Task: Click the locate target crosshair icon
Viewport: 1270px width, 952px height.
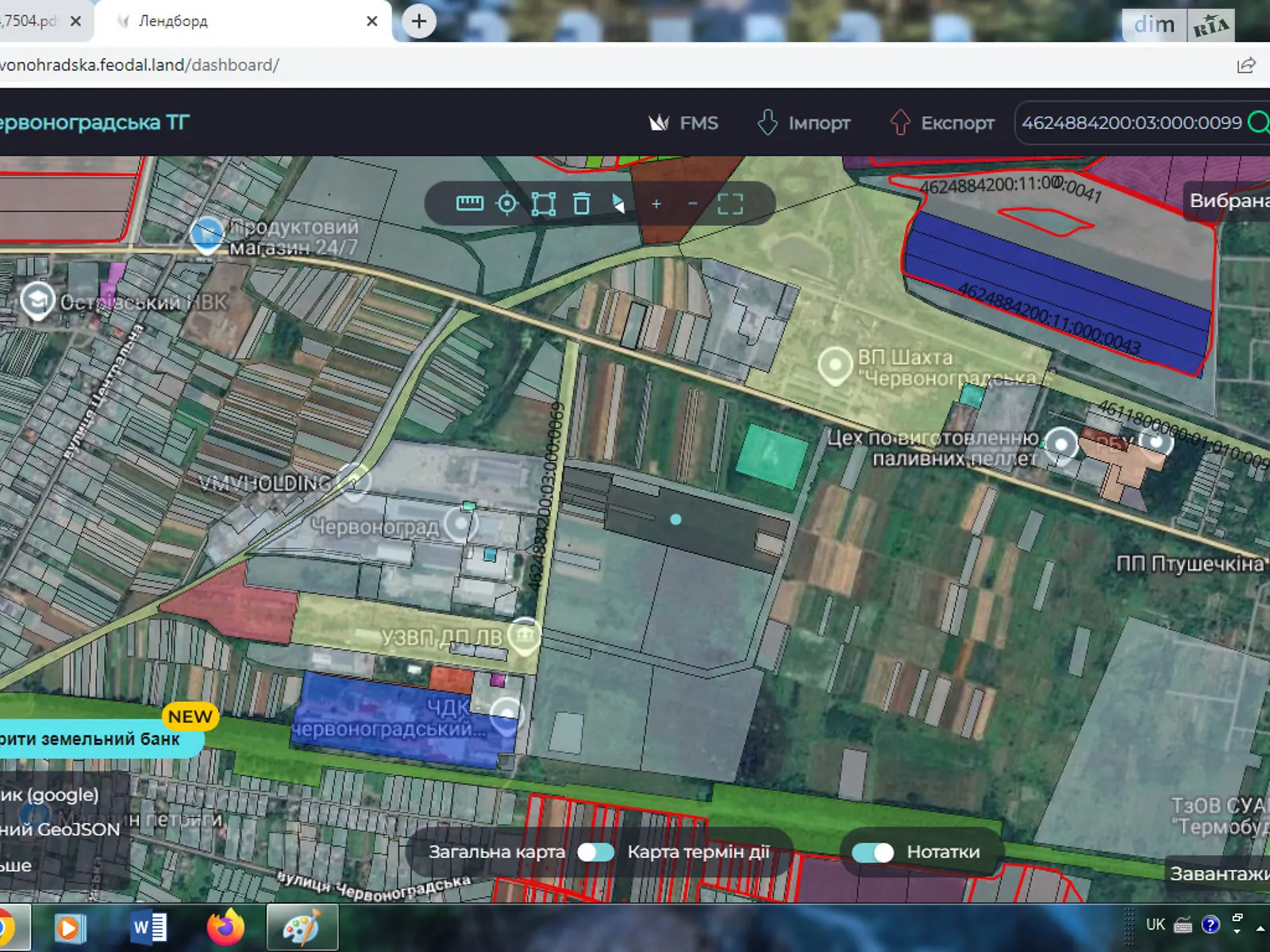Action: (506, 204)
